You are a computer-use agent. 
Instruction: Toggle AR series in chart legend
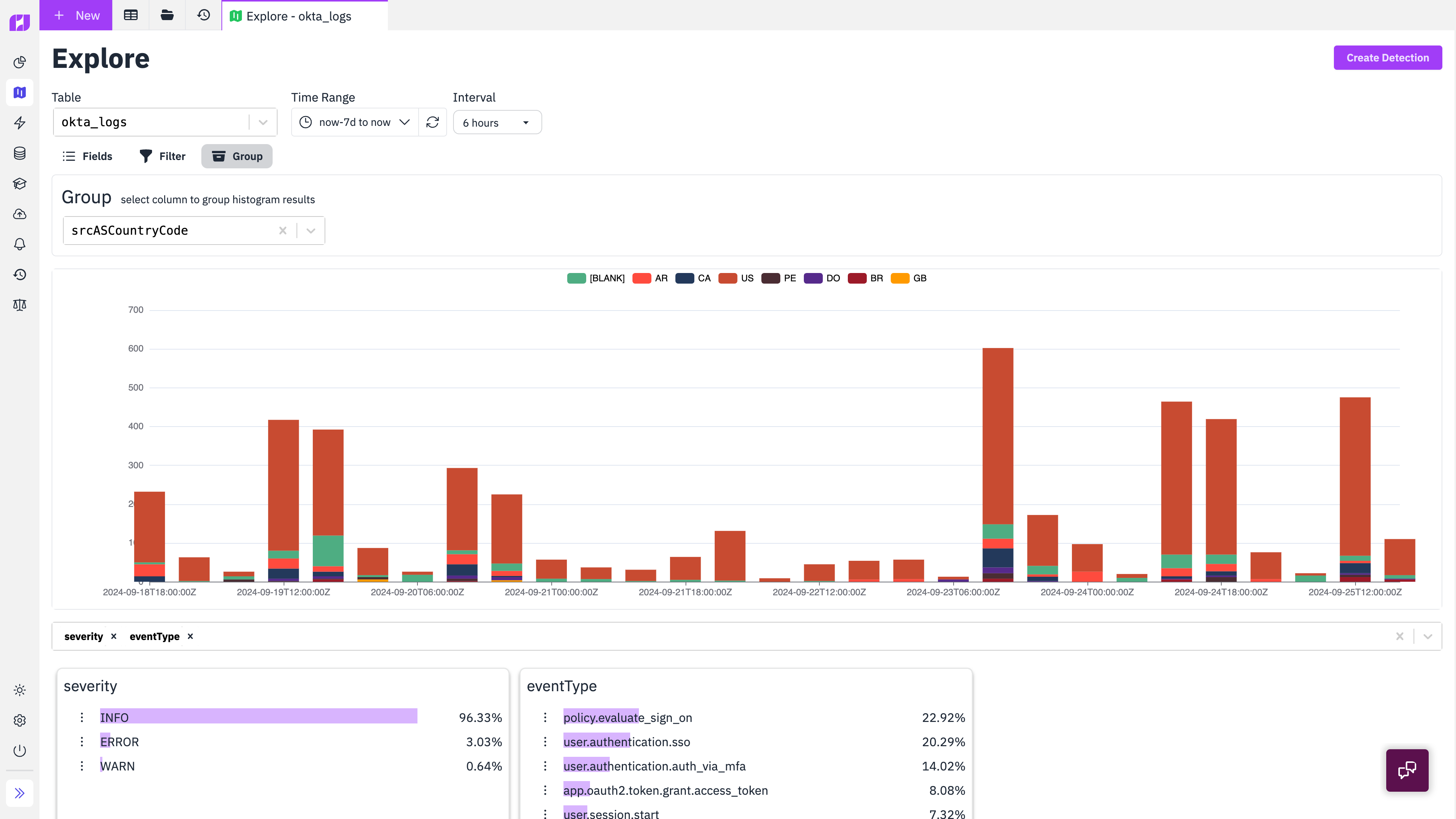[x=650, y=278]
